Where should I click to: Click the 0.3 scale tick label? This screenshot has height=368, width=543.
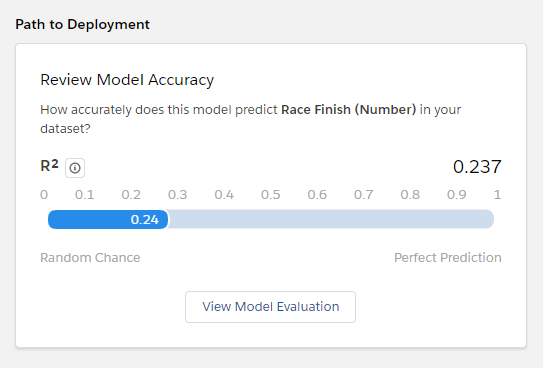pyautogui.click(x=177, y=195)
